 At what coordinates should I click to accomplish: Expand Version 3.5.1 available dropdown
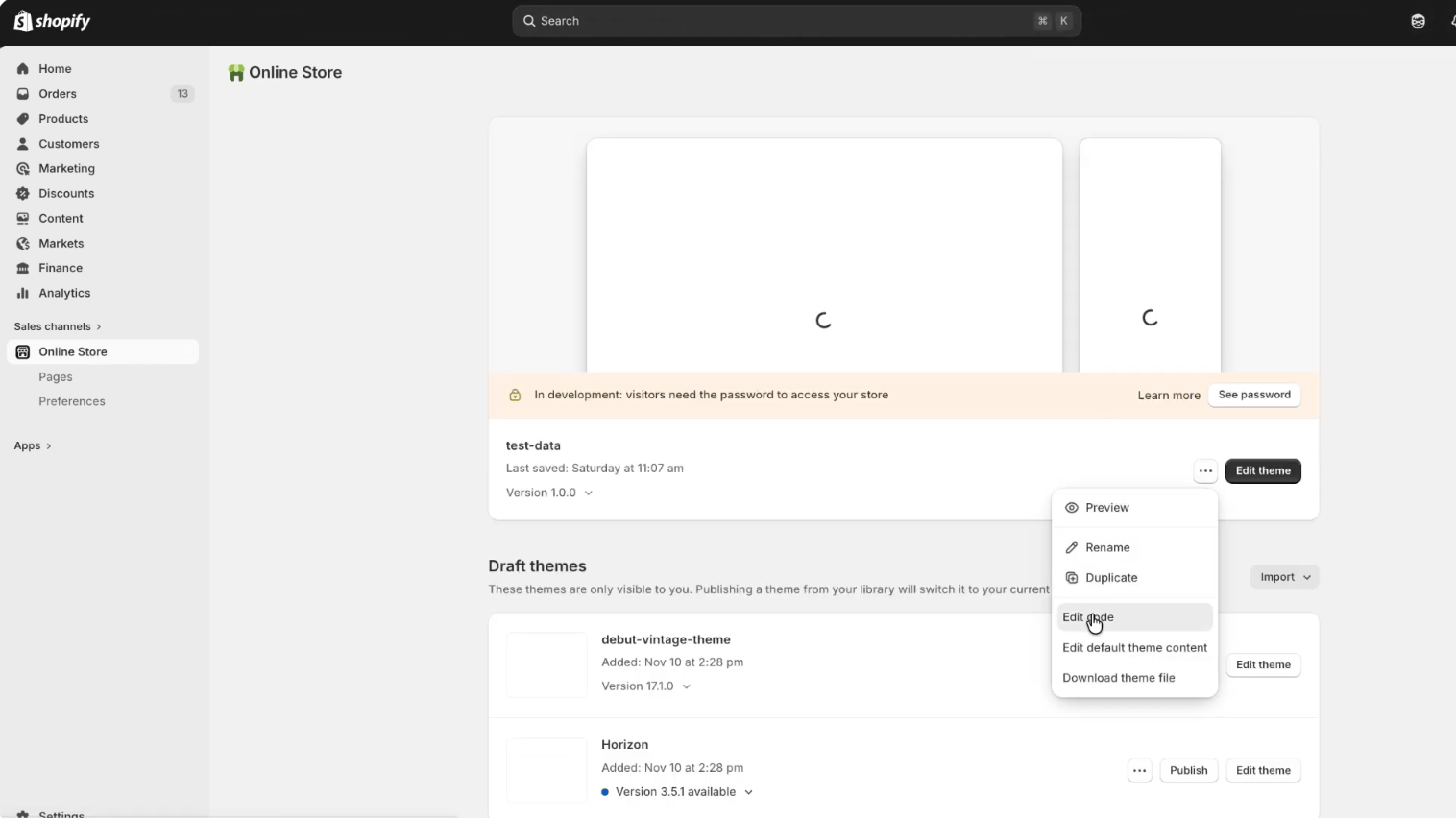[x=677, y=792]
